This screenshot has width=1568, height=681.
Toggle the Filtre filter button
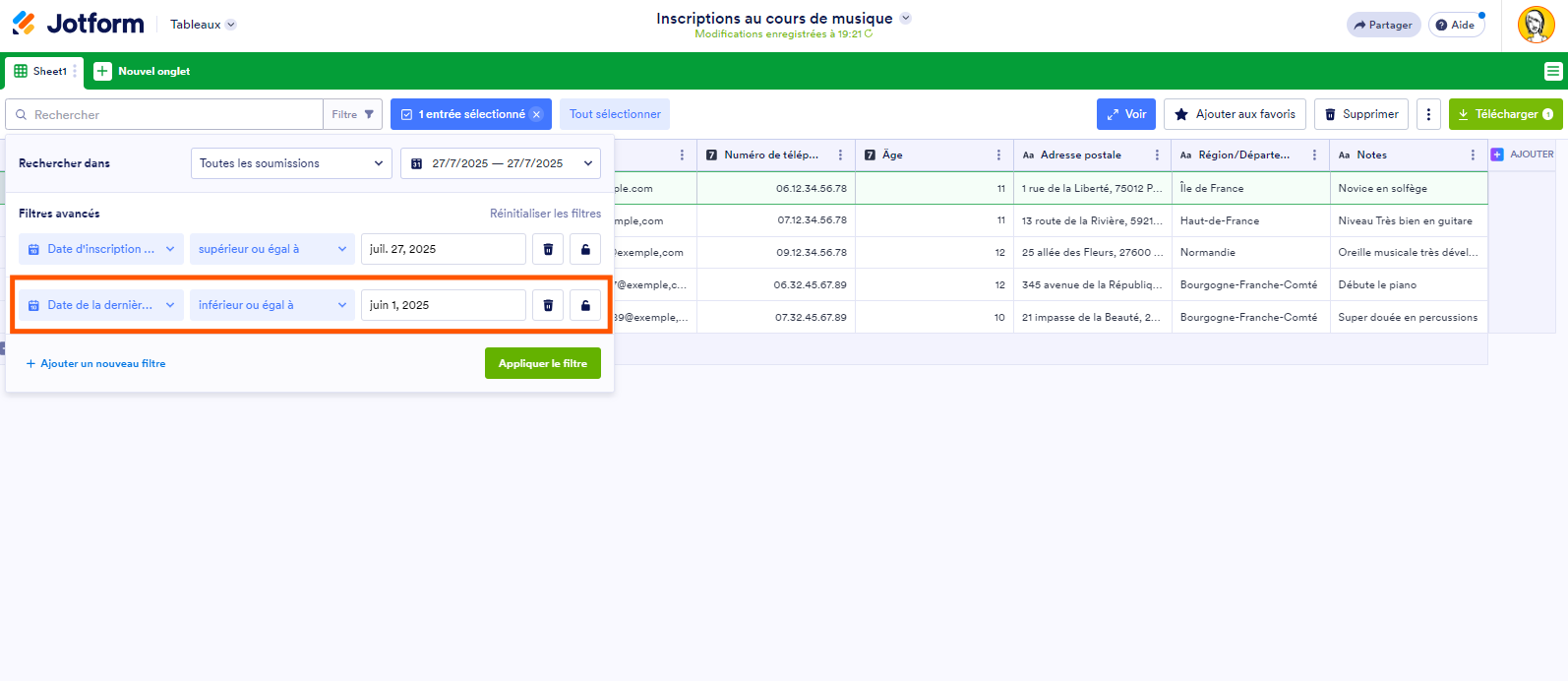(353, 114)
